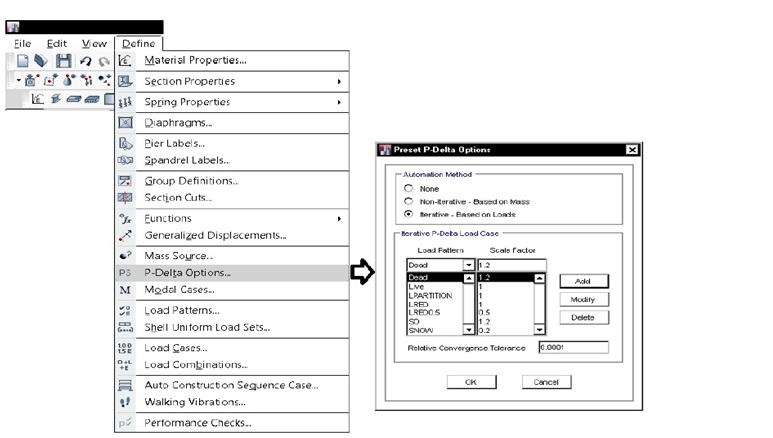Click the Modal Cases M icon
Screen dimensions: 773x438
pos(125,290)
